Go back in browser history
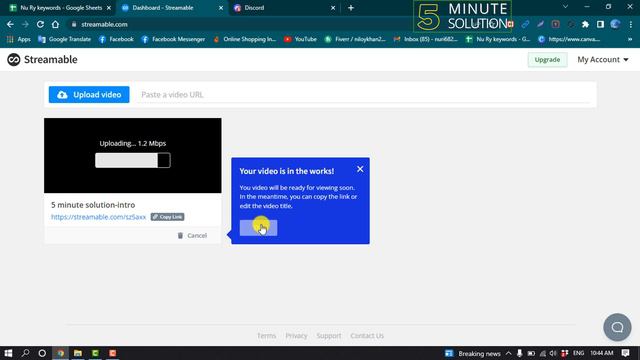640x360 pixels. pos(10,24)
